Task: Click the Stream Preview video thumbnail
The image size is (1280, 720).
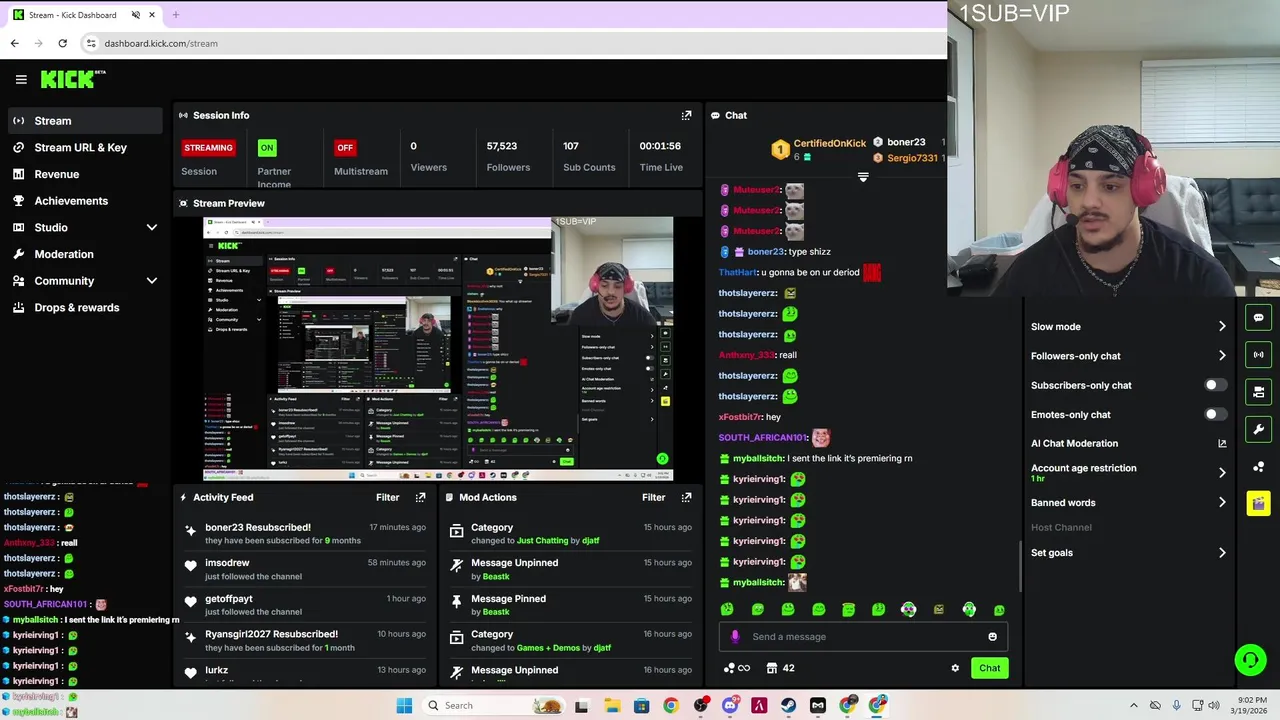Action: pyautogui.click(x=438, y=349)
